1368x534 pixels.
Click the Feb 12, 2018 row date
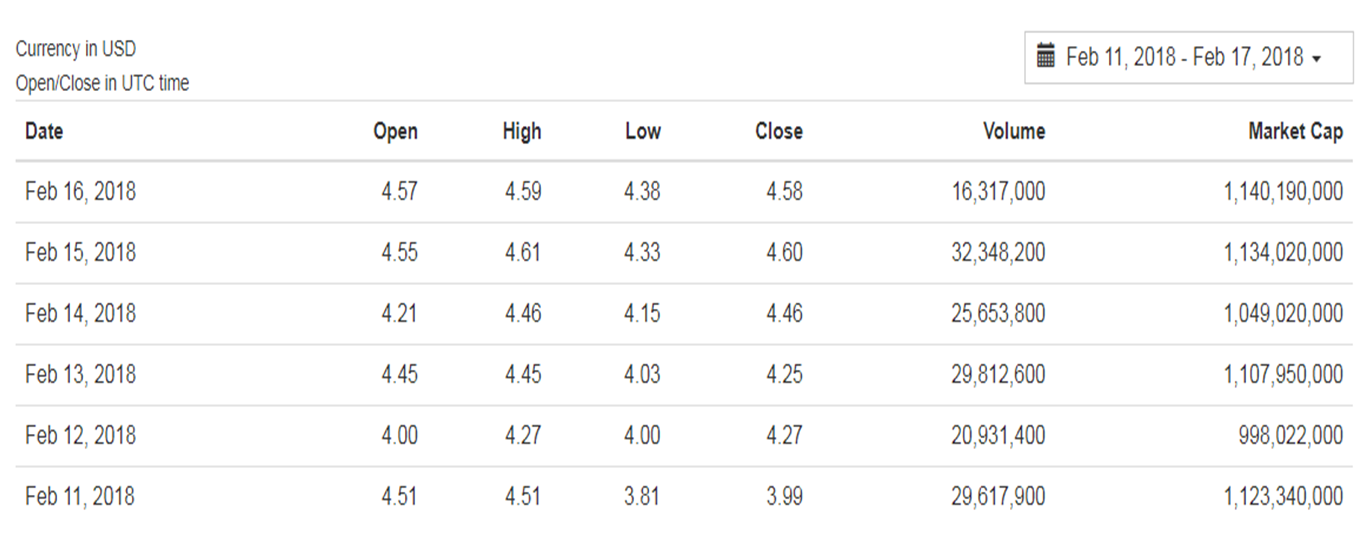tap(80, 436)
